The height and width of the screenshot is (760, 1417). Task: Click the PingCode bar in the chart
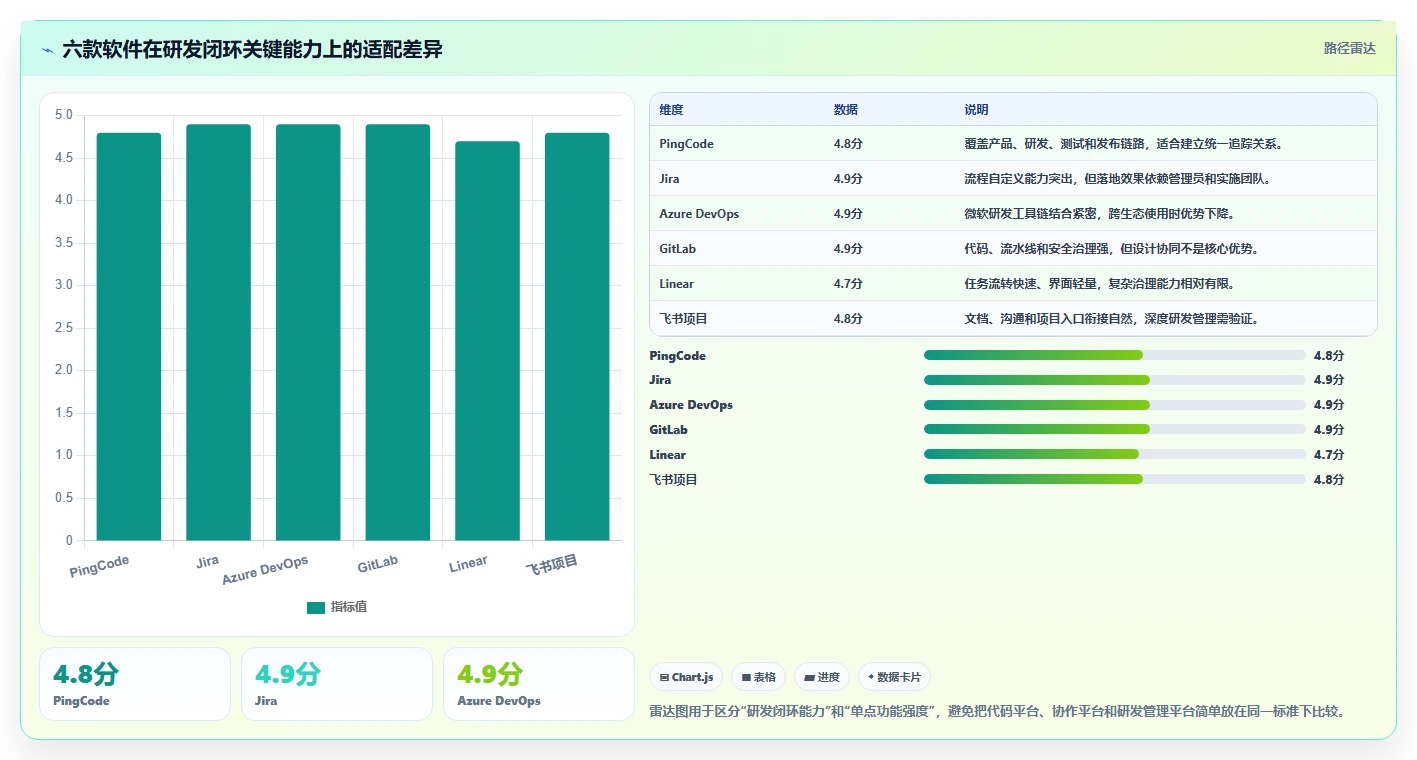(129, 337)
